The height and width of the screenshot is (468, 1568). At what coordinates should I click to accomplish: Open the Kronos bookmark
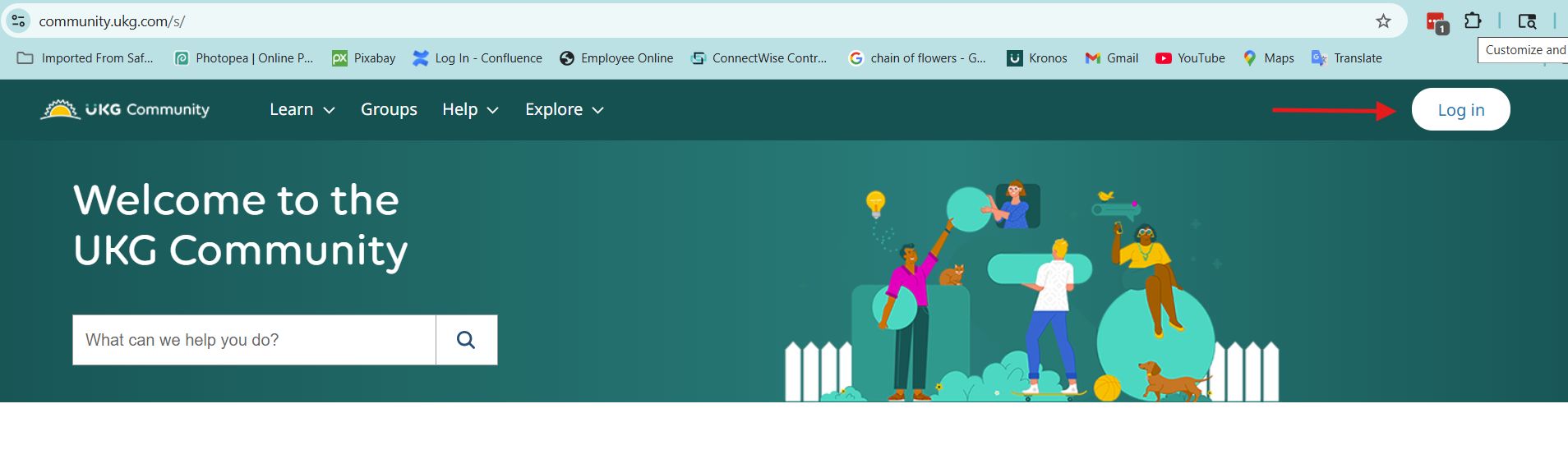click(1037, 58)
